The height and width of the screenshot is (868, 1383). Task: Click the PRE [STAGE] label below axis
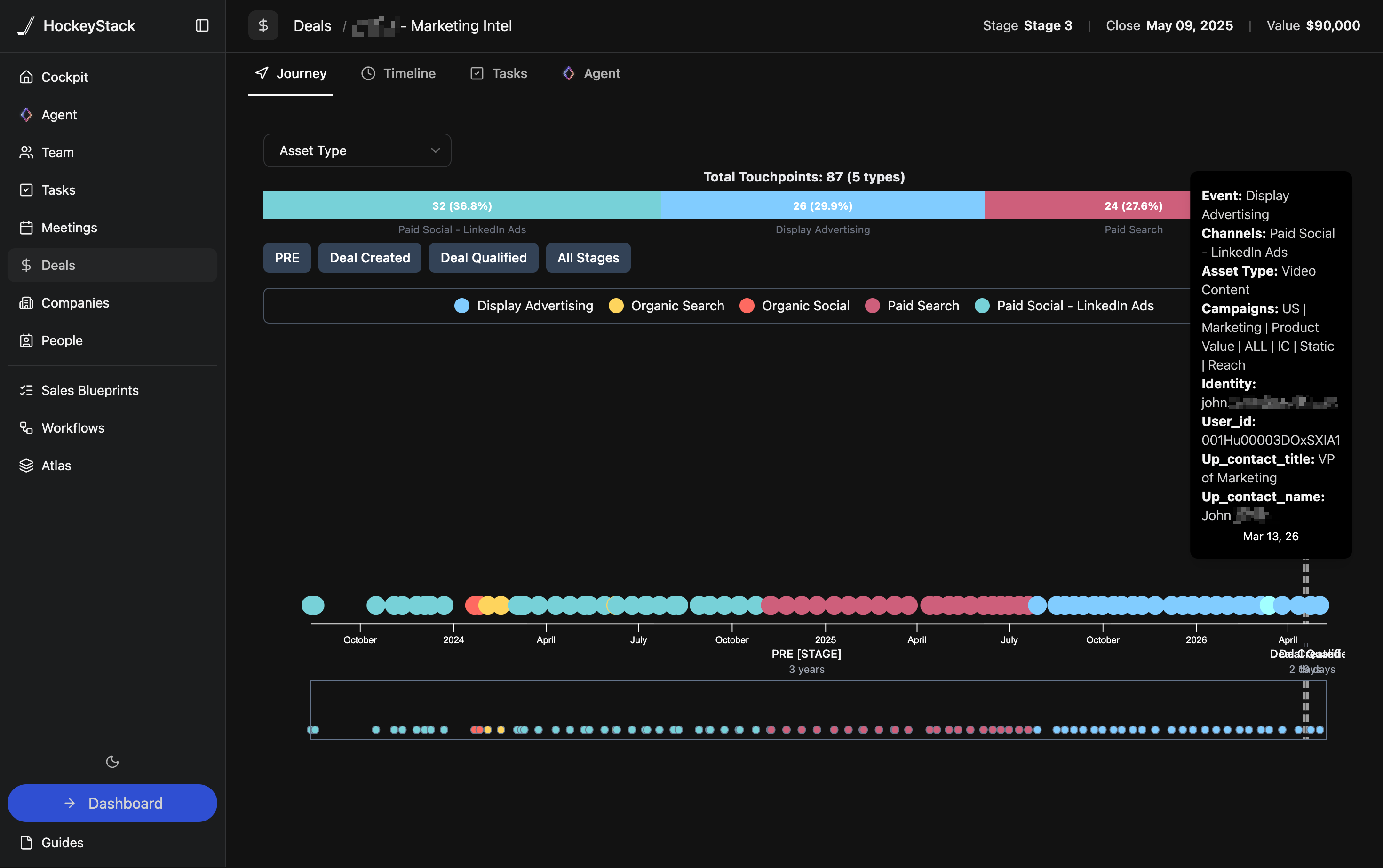coord(806,654)
